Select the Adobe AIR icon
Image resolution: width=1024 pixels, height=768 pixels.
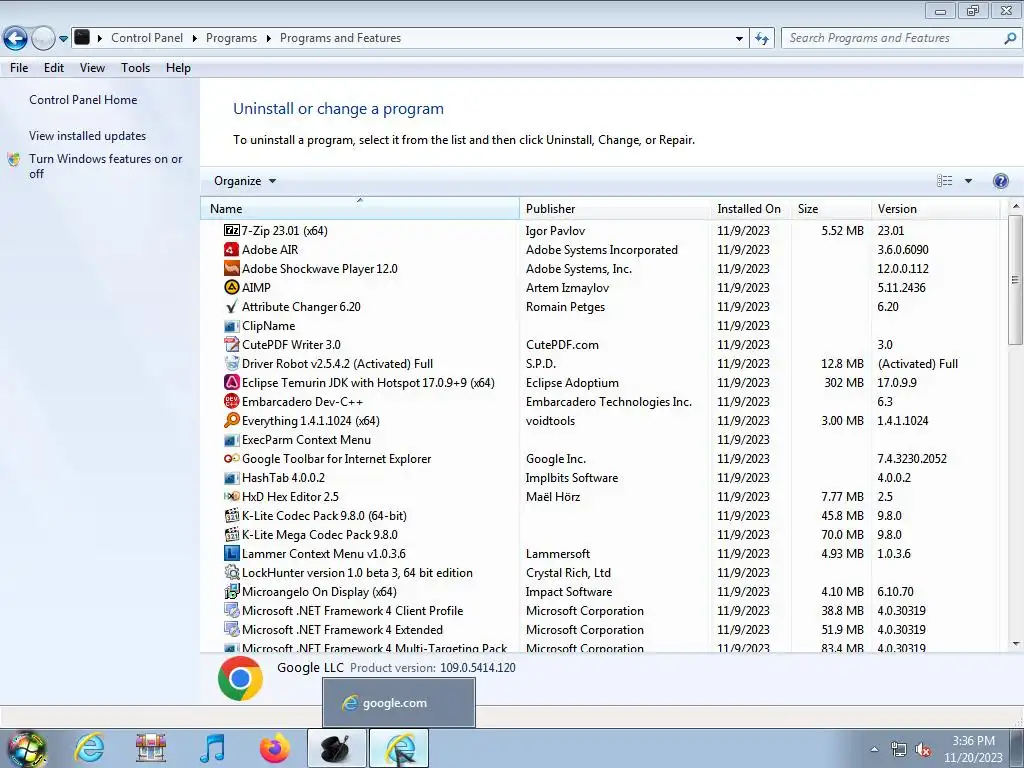(231, 249)
